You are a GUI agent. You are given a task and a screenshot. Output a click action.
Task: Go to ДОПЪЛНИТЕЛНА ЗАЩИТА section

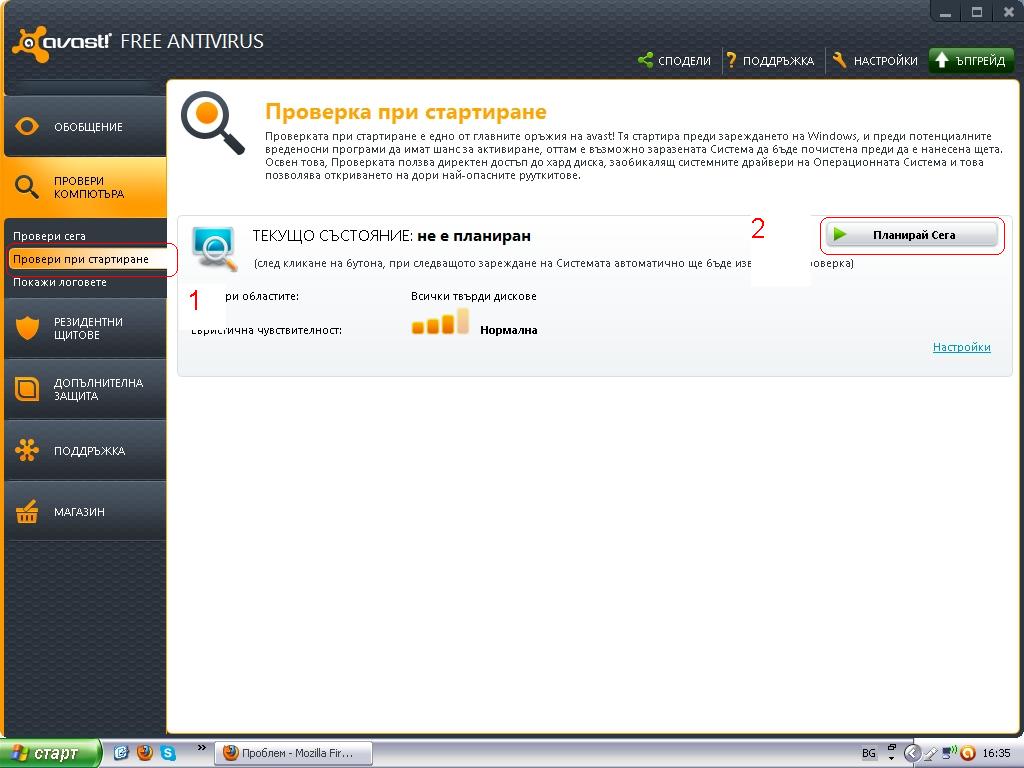(x=85, y=389)
